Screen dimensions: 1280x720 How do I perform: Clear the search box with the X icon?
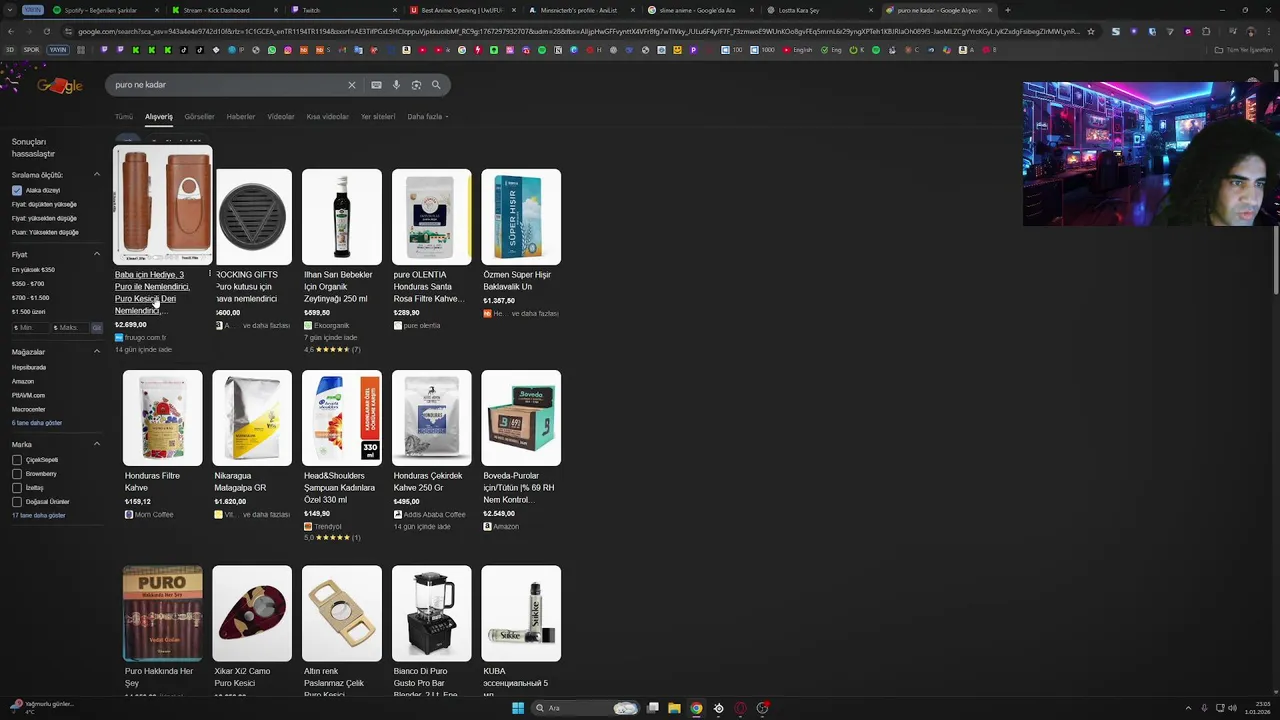(352, 85)
